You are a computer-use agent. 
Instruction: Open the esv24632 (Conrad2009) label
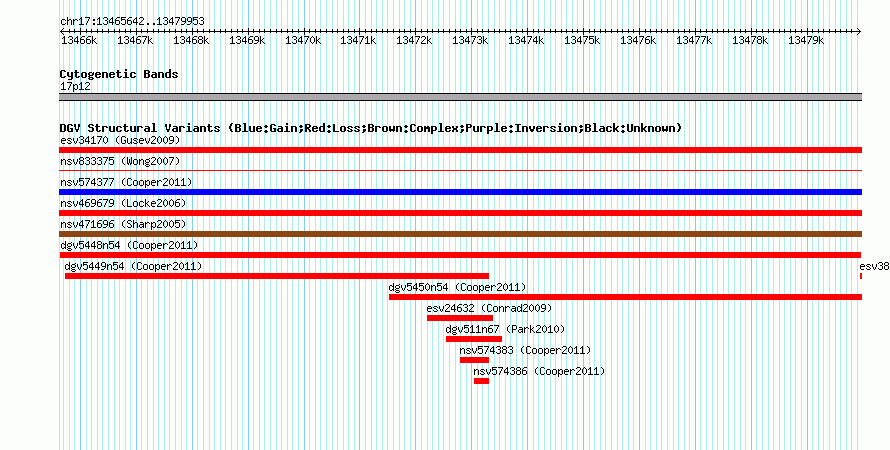tap(489, 308)
